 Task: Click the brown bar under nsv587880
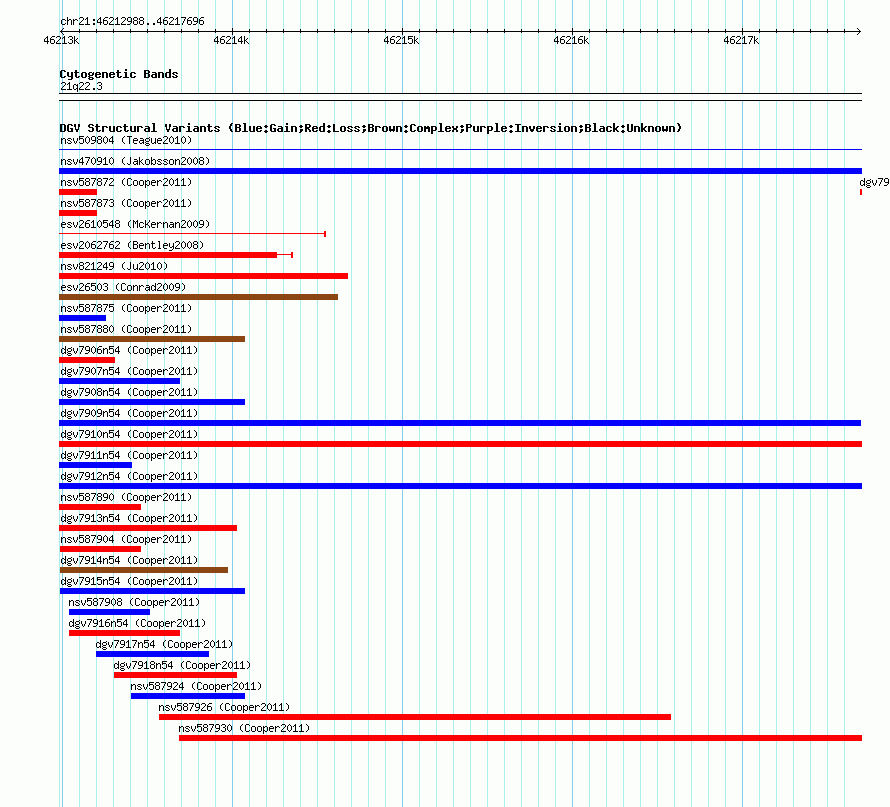[152, 339]
